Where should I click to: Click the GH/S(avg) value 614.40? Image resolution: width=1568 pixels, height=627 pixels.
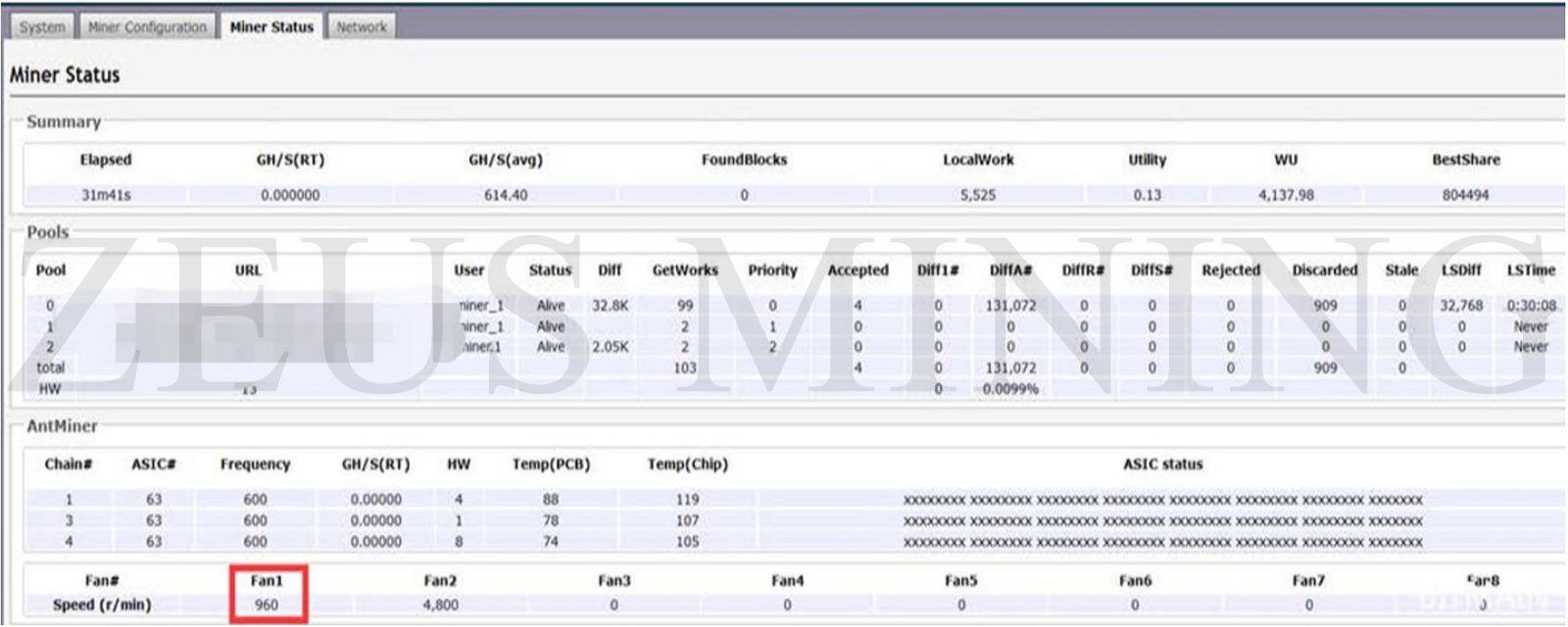506,195
